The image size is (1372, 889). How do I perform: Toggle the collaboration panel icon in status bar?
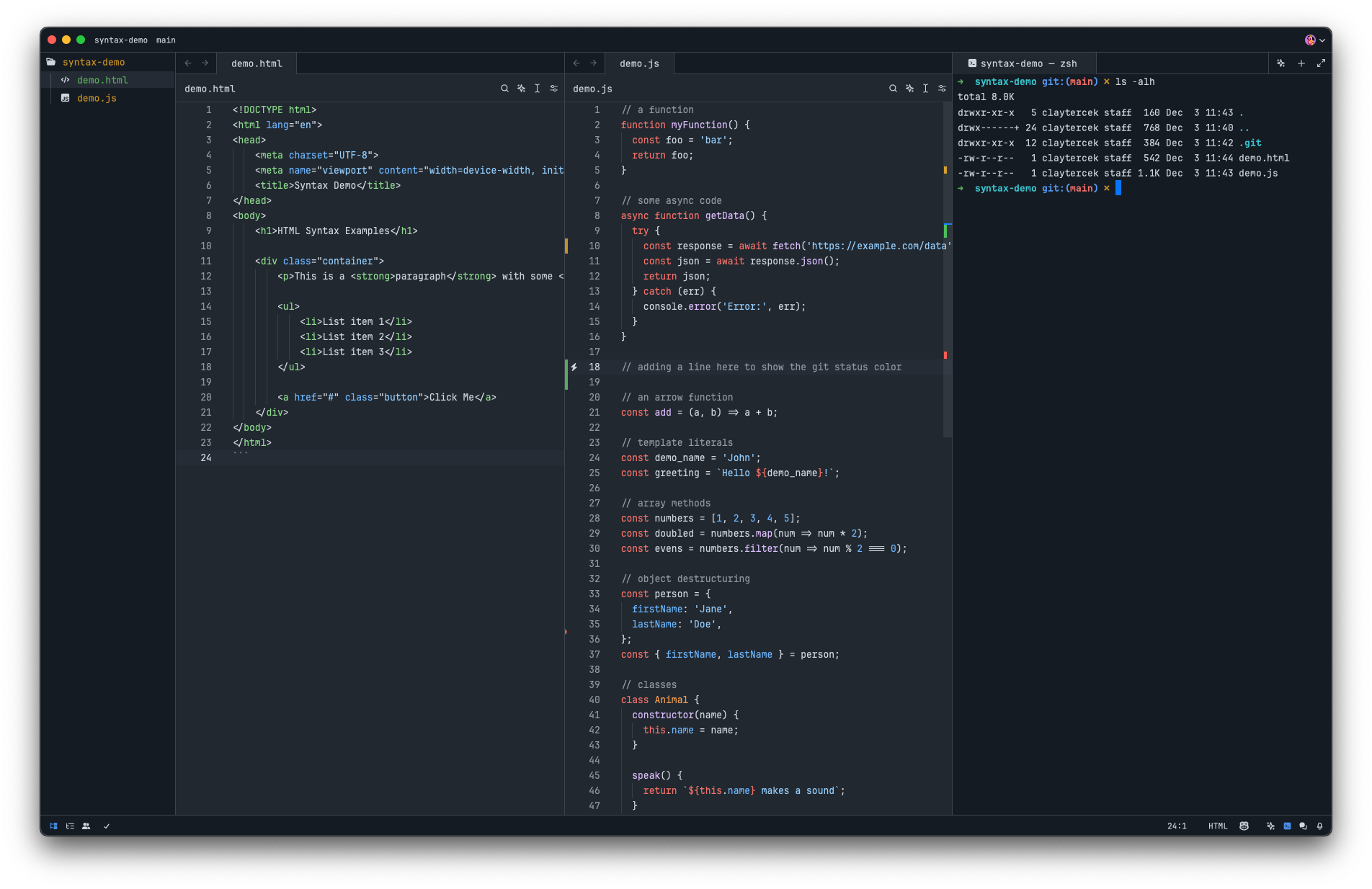tap(86, 826)
